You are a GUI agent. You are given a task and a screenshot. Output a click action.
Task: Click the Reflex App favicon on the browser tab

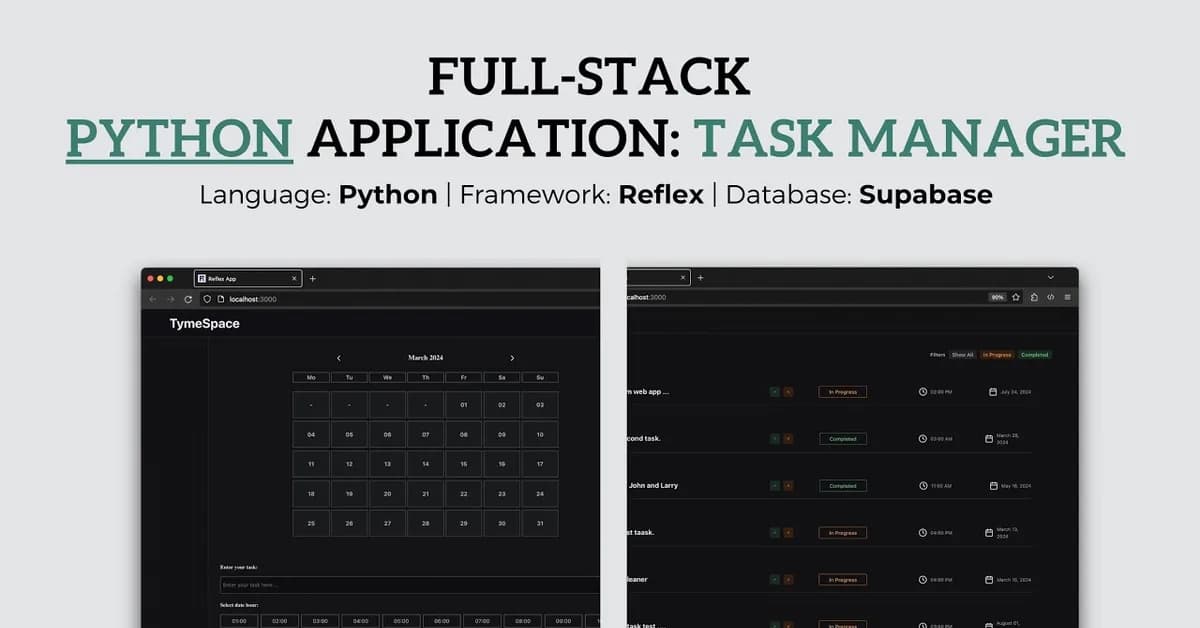[201, 279]
